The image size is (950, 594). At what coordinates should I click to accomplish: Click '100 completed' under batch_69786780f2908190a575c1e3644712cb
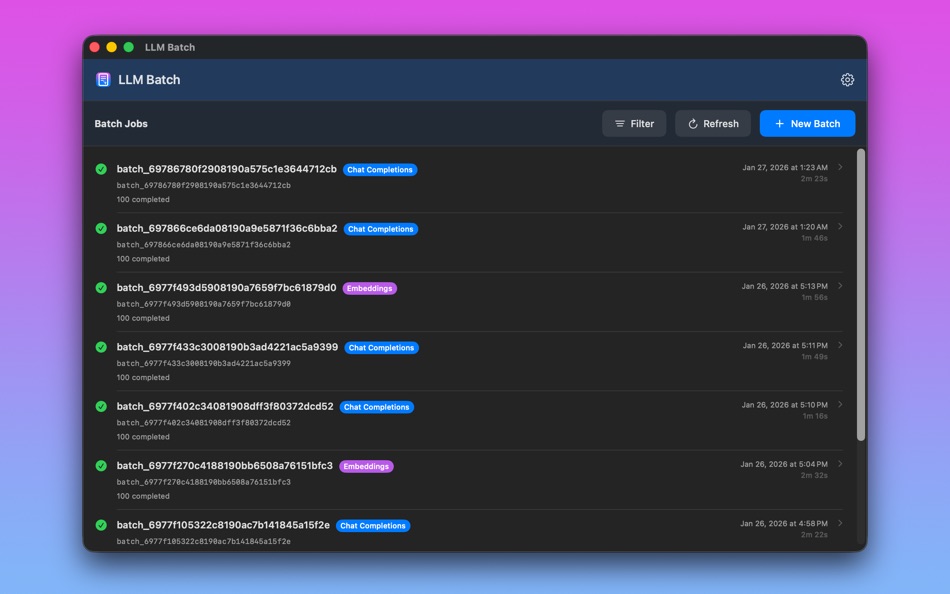pos(143,200)
